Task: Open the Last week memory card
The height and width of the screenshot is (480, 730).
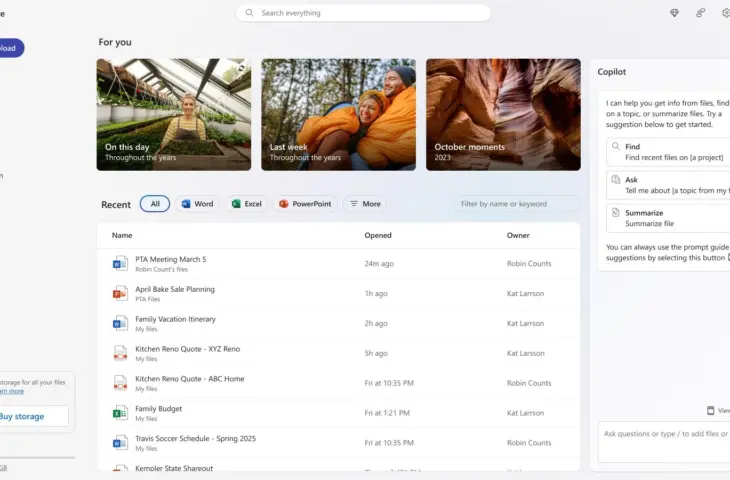Action: point(338,115)
